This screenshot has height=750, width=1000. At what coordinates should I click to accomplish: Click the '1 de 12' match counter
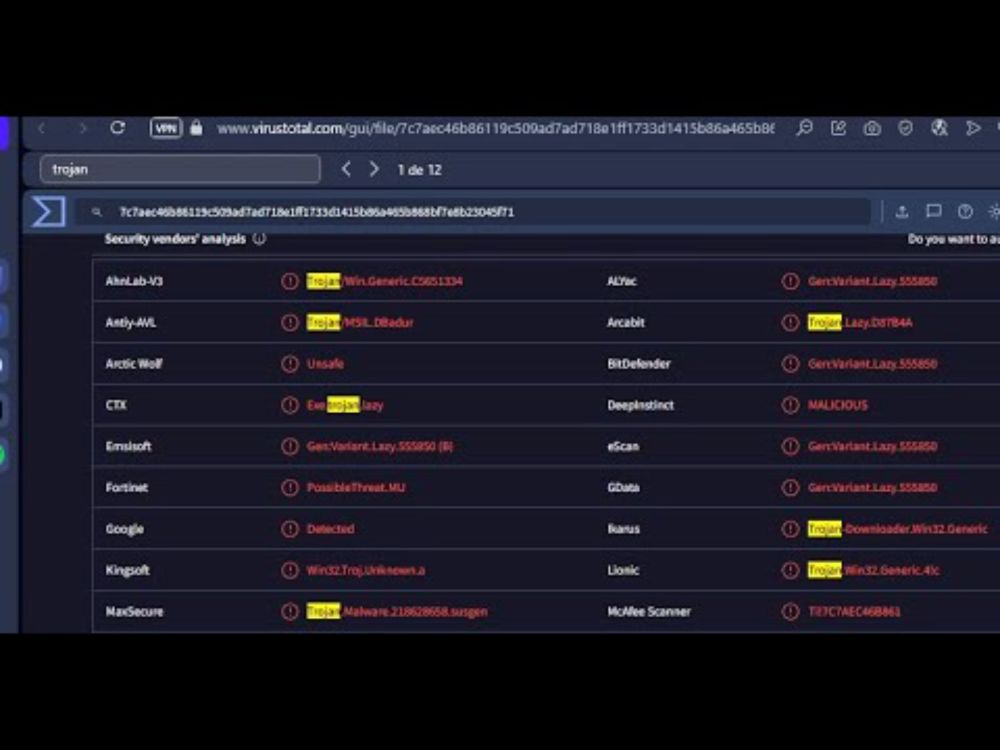(419, 170)
